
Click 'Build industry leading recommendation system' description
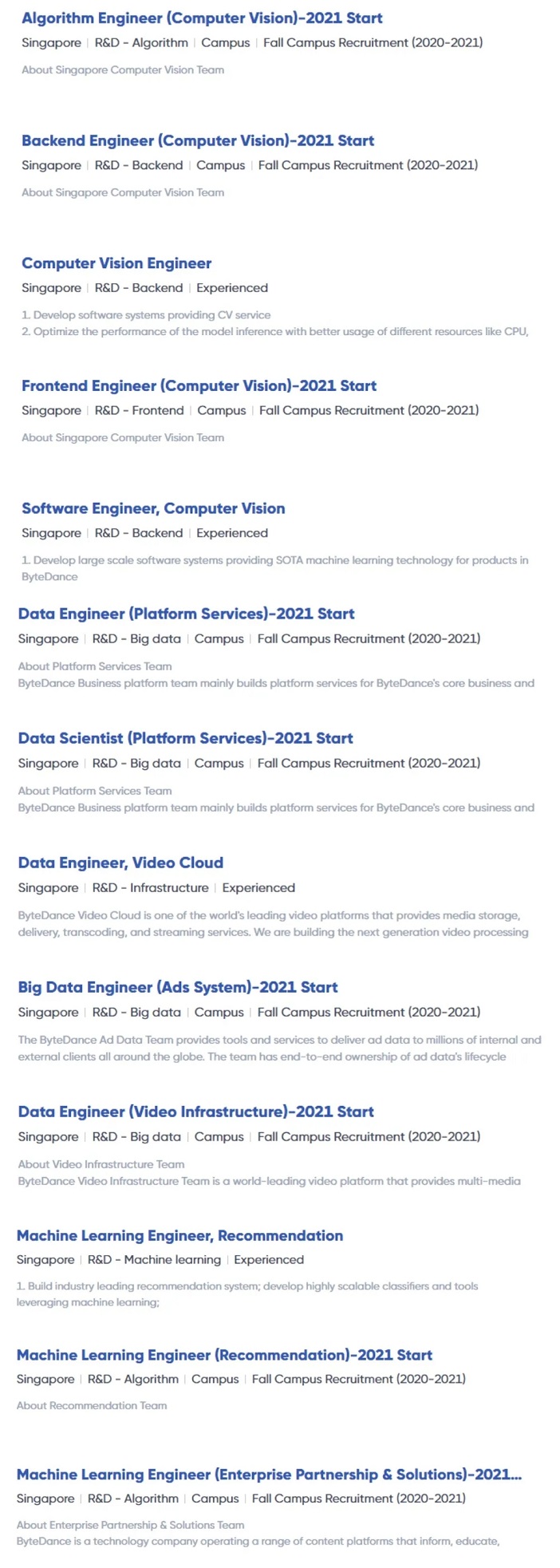(x=247, y=1294)
